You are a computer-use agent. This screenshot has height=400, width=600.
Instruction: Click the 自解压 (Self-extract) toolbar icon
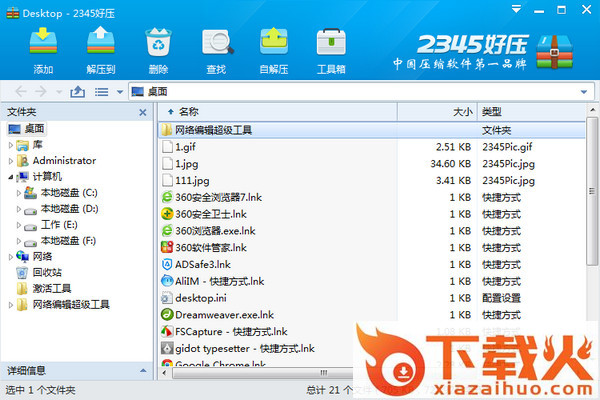pos(274,41)
